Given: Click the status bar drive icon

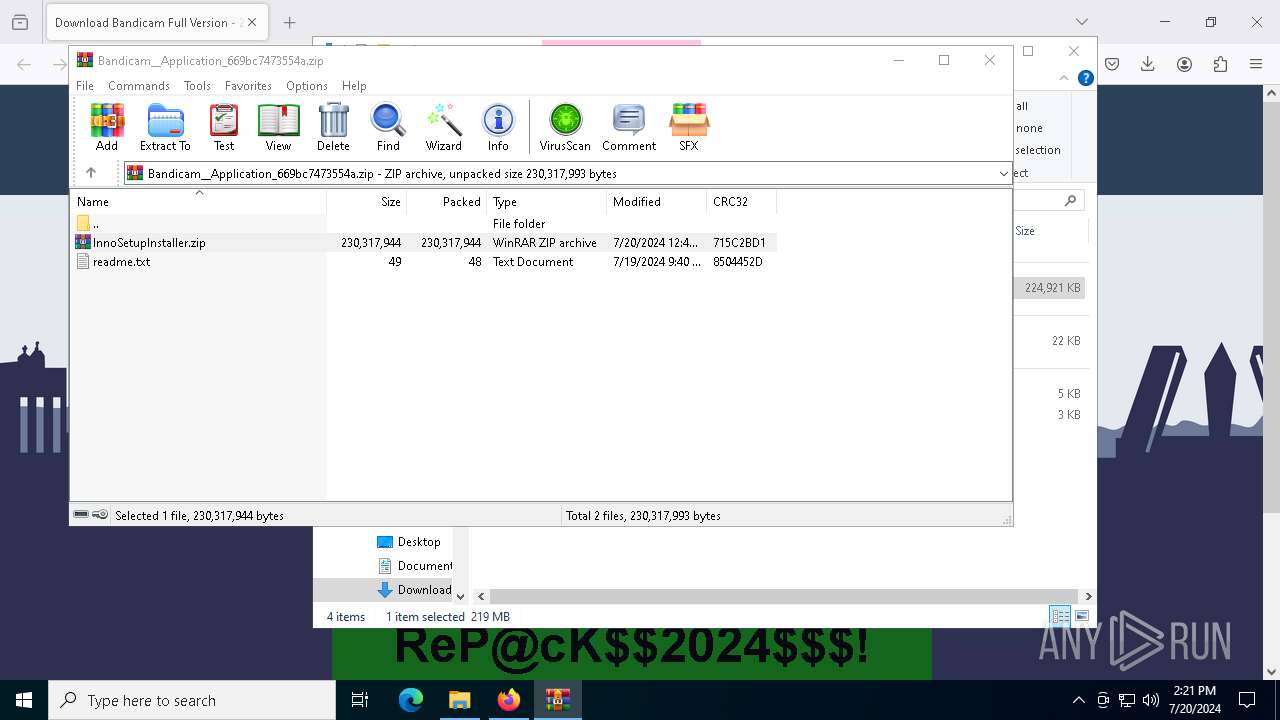Looking at the screenshot, I should click(81, 515).
